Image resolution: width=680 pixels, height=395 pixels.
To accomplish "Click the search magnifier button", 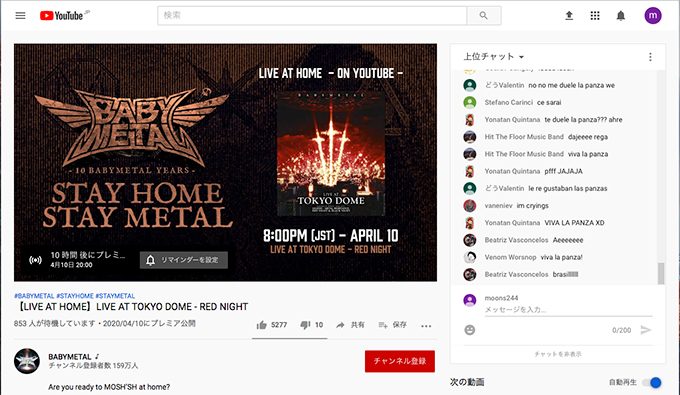I will click(484, 16).
